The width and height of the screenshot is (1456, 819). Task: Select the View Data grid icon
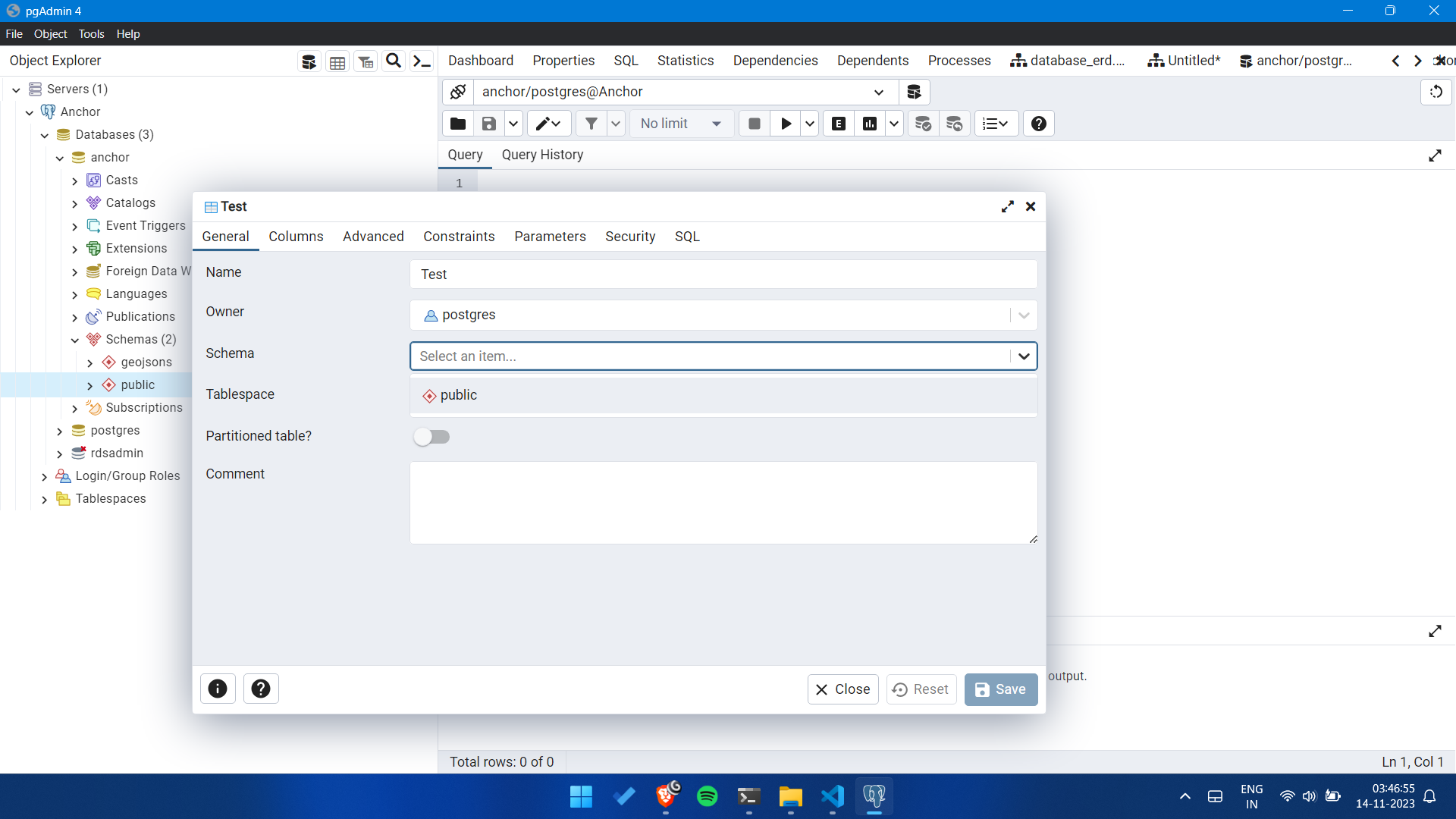click(337, 61)
